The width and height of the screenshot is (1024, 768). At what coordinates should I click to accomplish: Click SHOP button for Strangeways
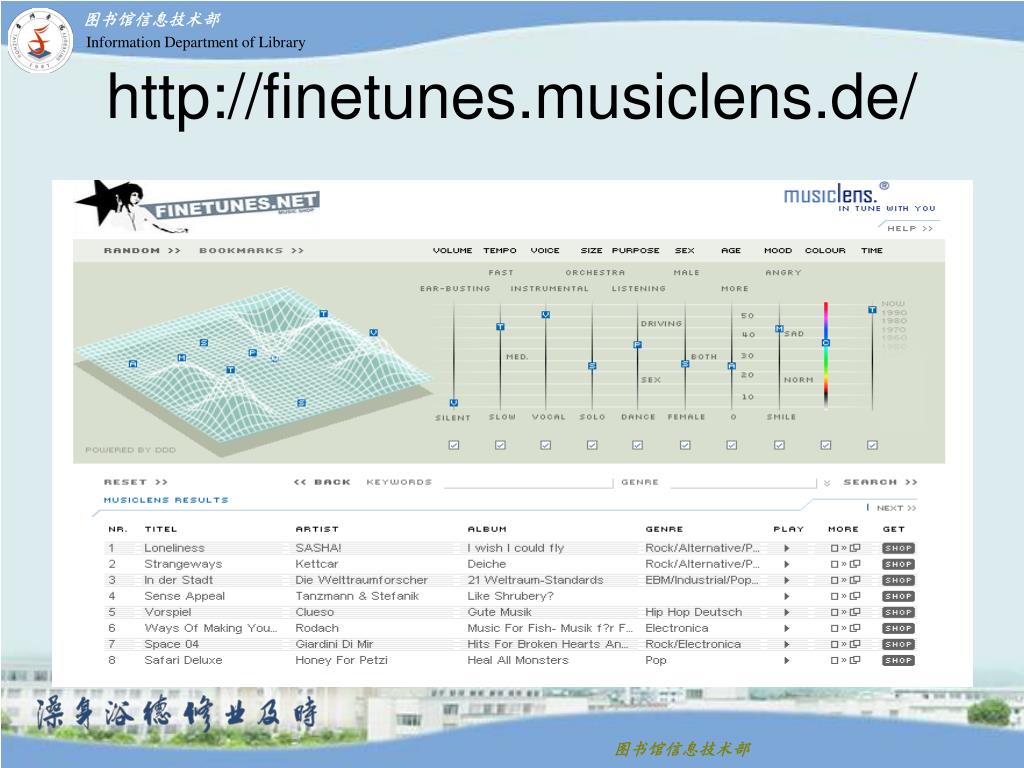[898, 564]
